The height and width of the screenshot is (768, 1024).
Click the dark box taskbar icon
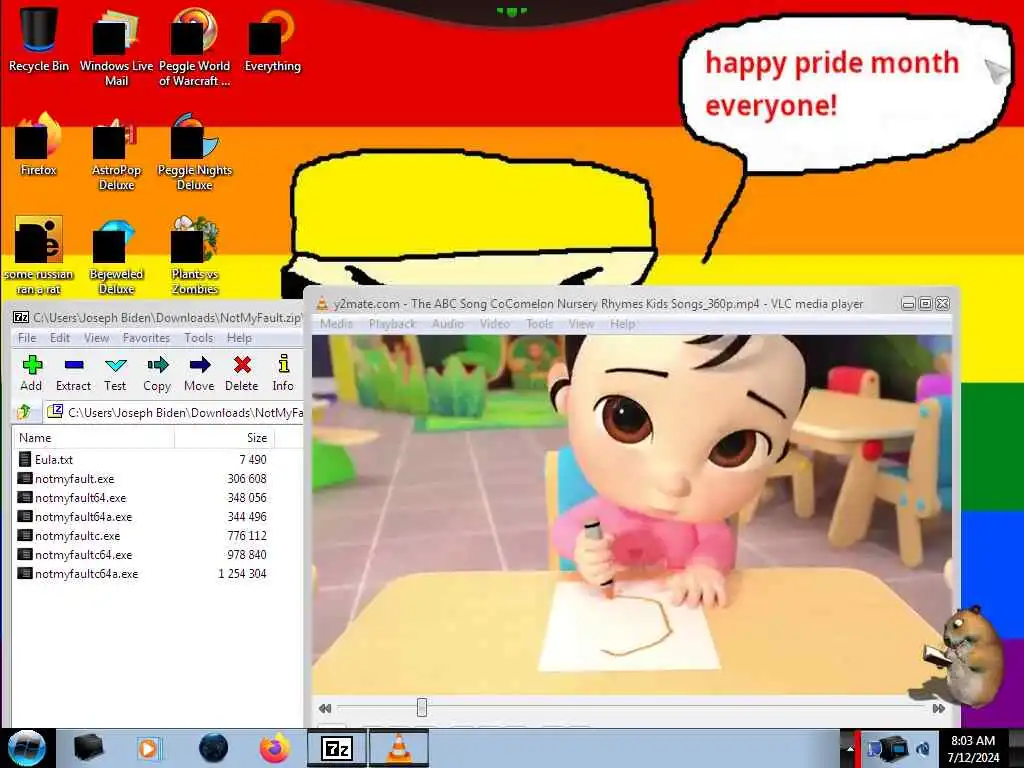(x=88, y=748)
